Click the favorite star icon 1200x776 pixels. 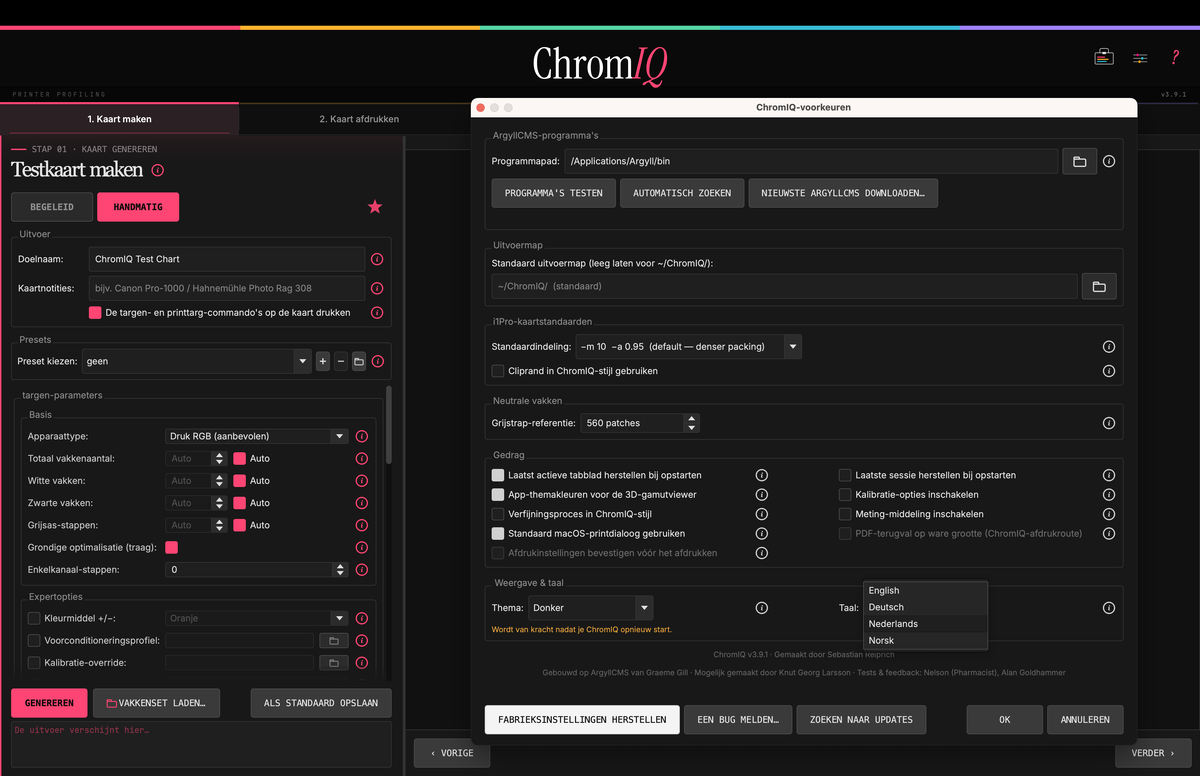click(x=375, y=206)
